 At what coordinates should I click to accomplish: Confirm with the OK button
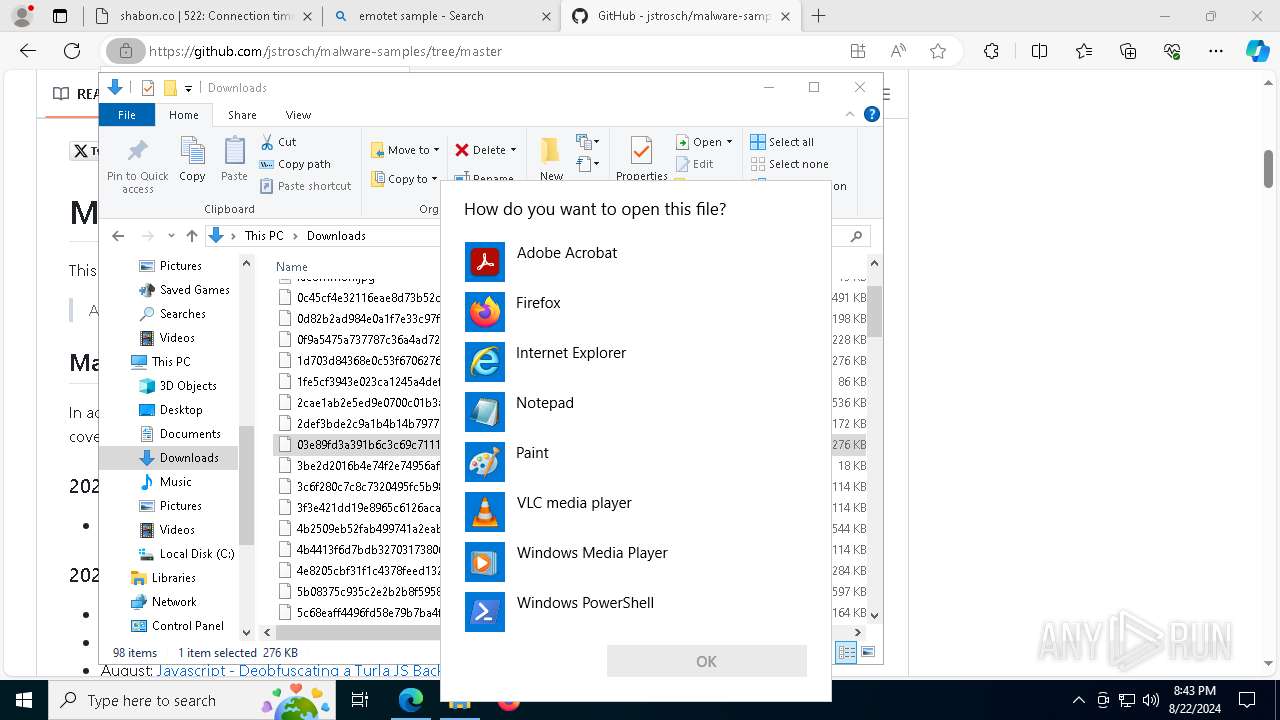706,661
